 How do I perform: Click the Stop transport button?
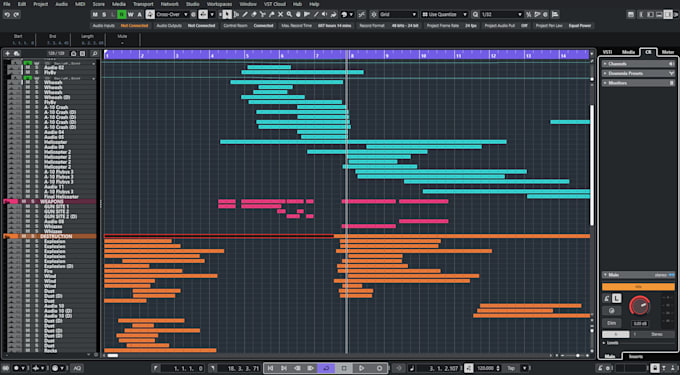click(344, 368)
